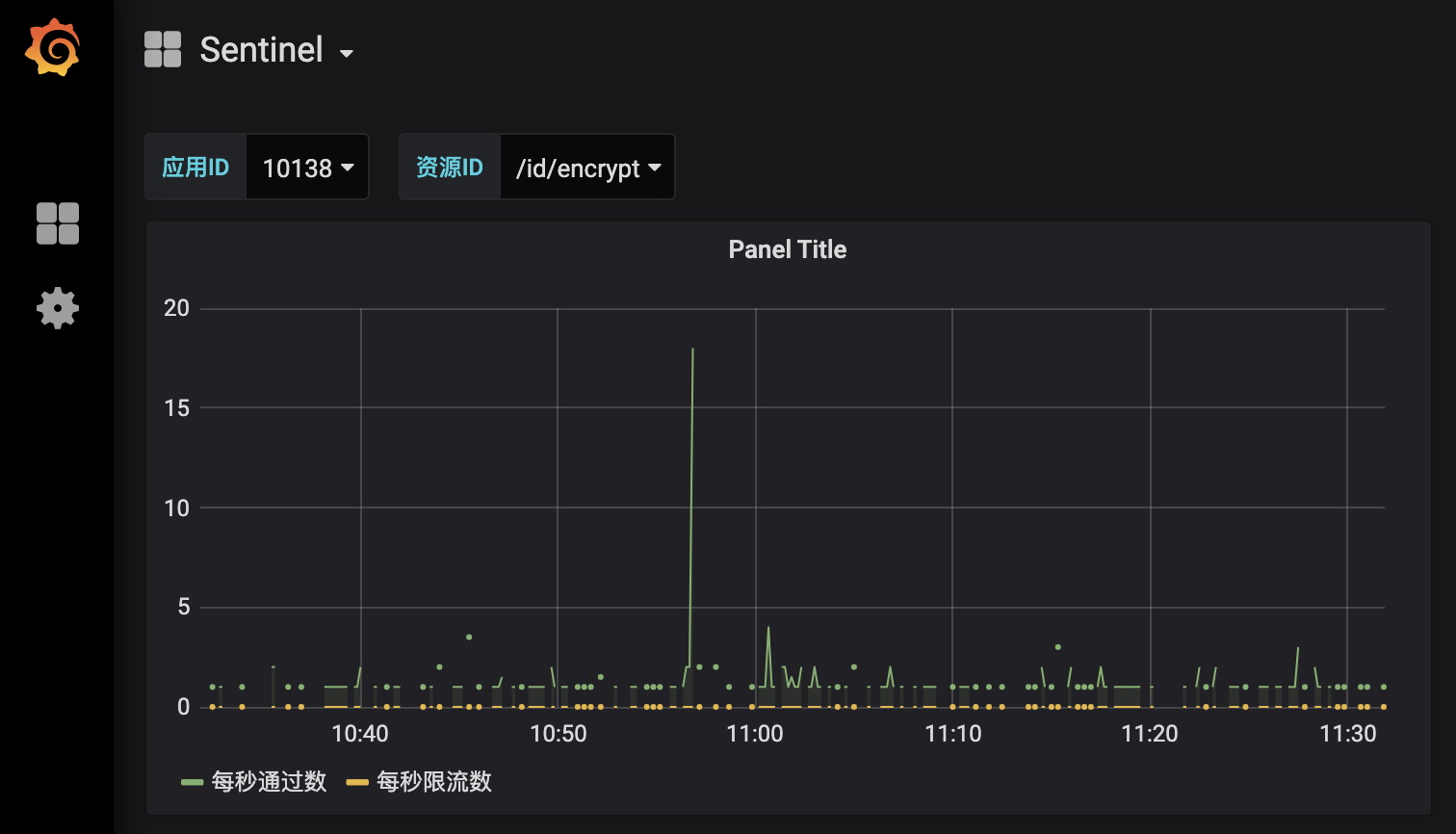Click the tall green spike near 10:57

[x=692, y=385]
